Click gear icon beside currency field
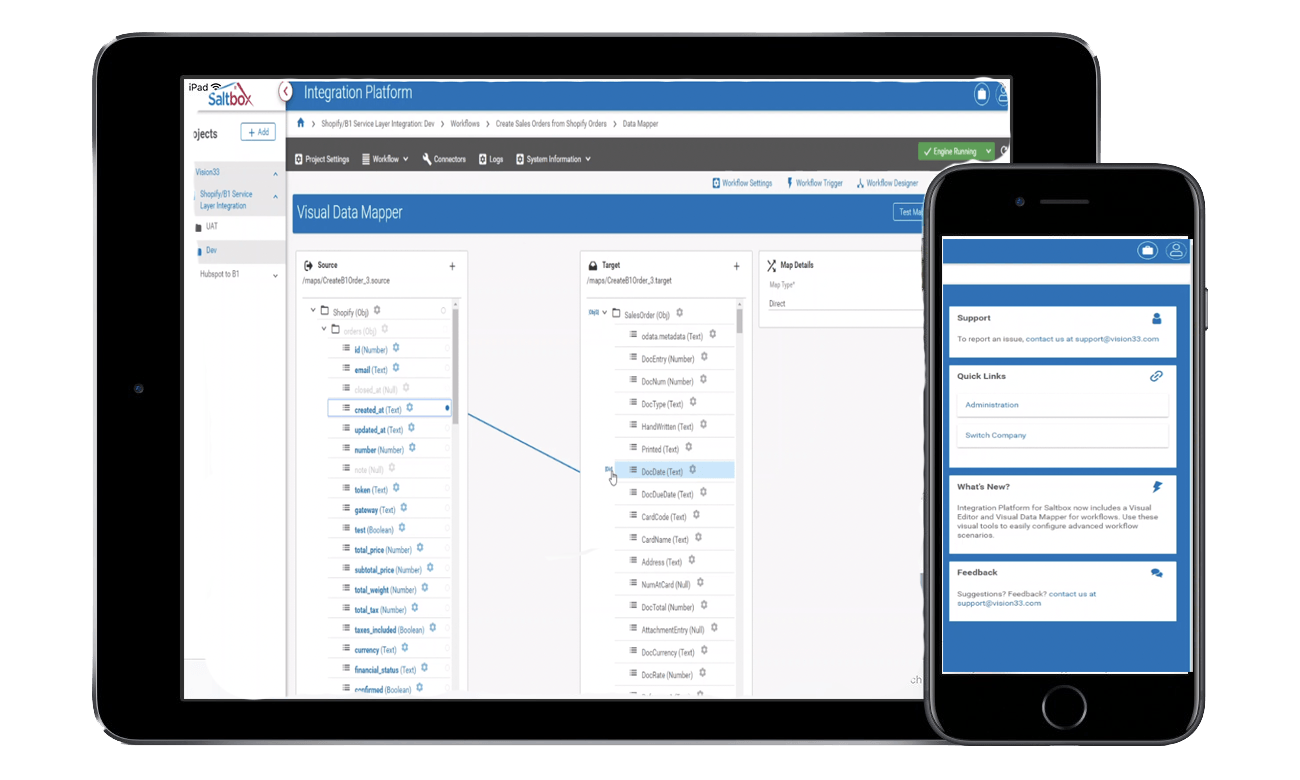Screen dimensions: 1300x780 [x=405, y=648]
